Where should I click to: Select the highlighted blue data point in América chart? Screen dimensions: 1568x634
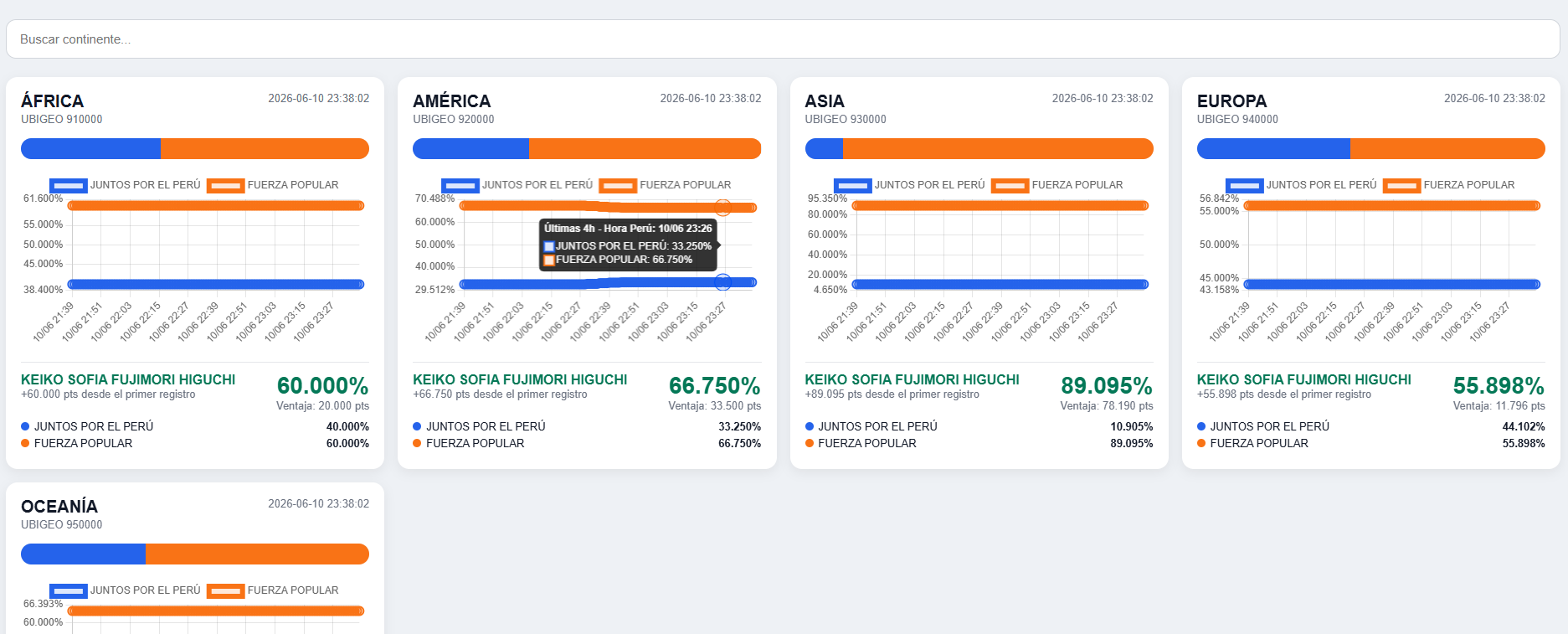click(x=722, y=282)
